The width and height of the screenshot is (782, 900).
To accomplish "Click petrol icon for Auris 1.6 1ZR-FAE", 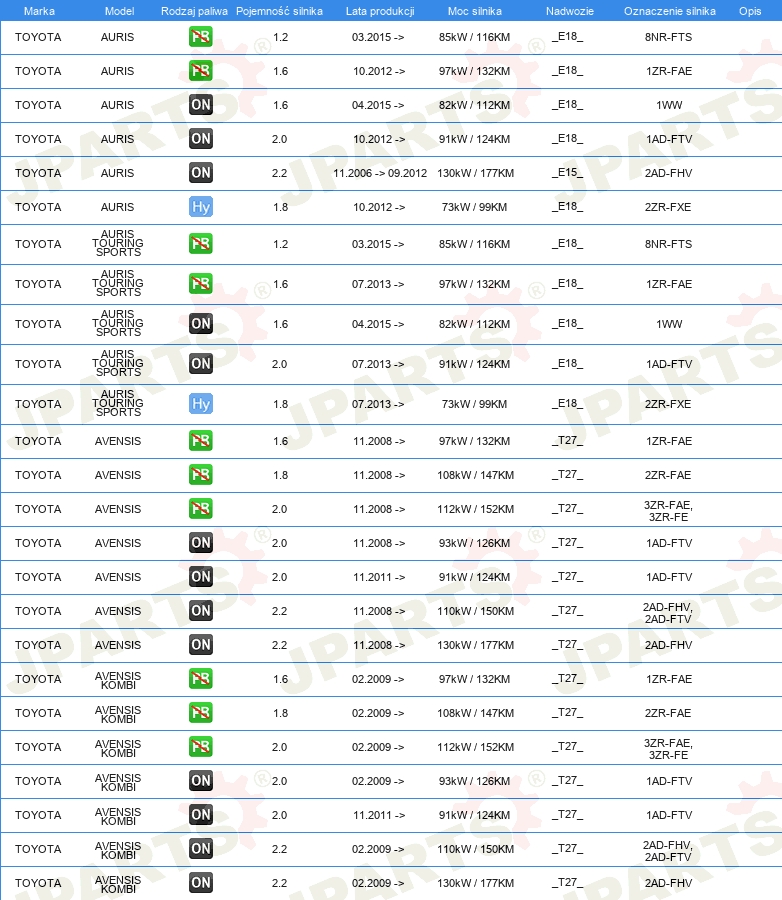I will pyautogui.click(x=200, y=71).
